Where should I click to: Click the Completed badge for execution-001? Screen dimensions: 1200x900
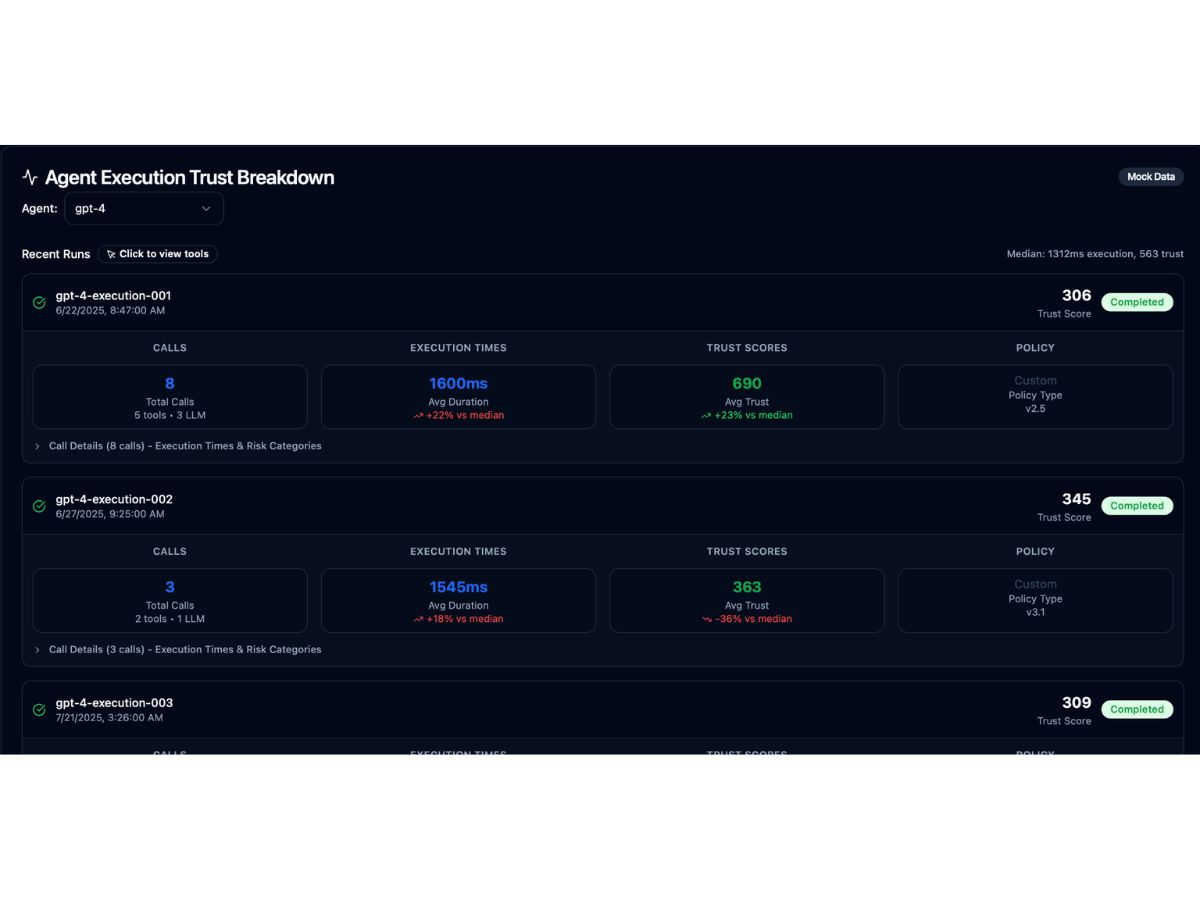click(x=1137, y=302)
